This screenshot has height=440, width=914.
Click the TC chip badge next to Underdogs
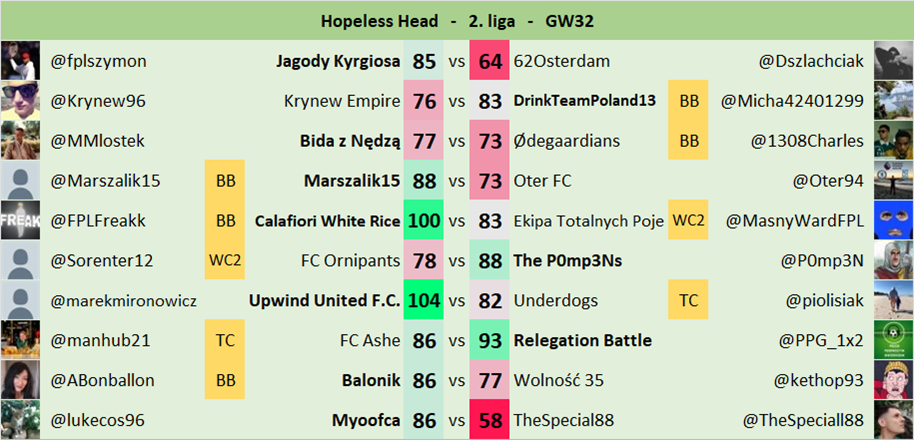pos(689,300)
